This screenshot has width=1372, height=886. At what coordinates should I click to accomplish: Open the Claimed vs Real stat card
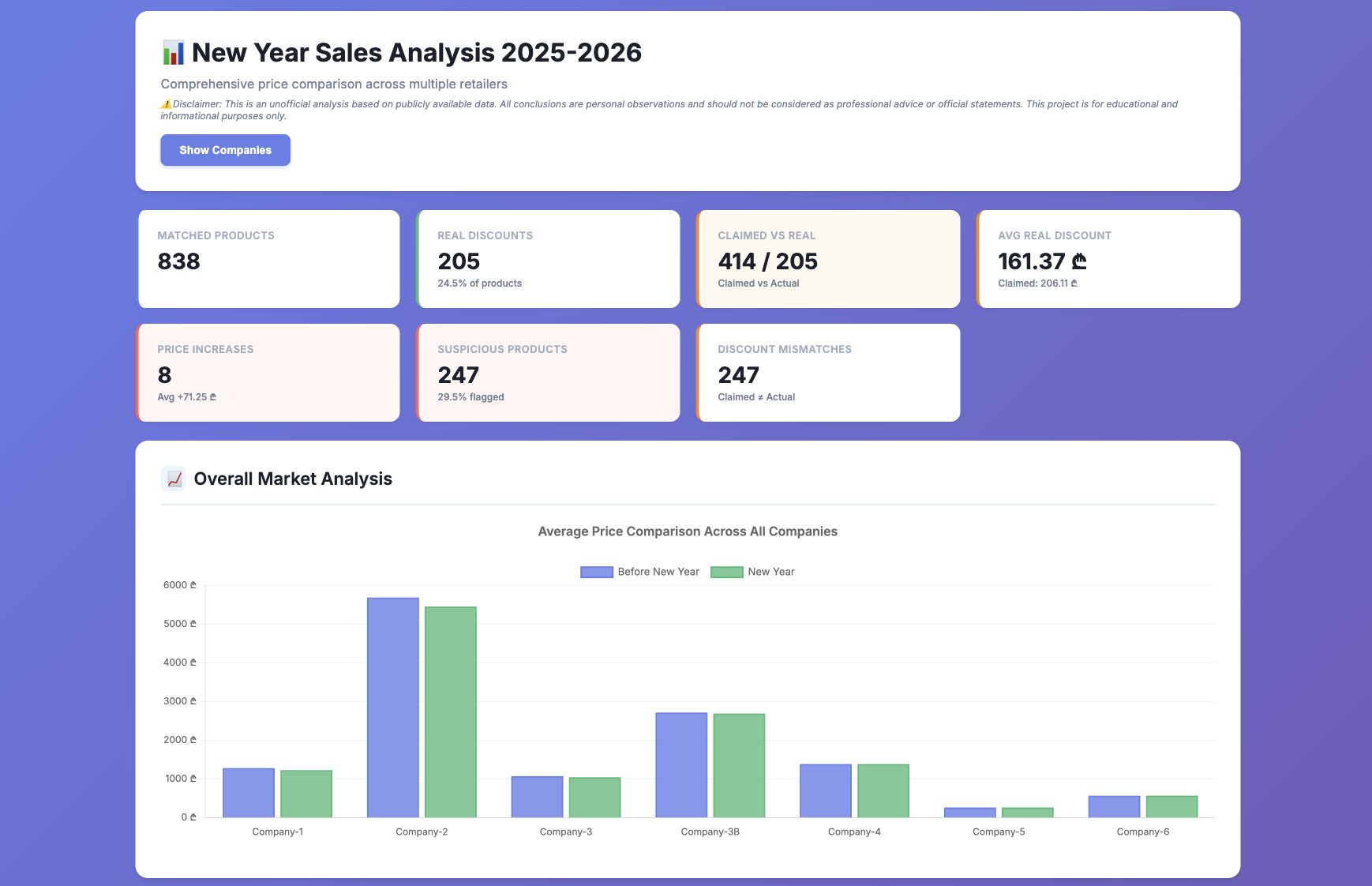point(828,258)
